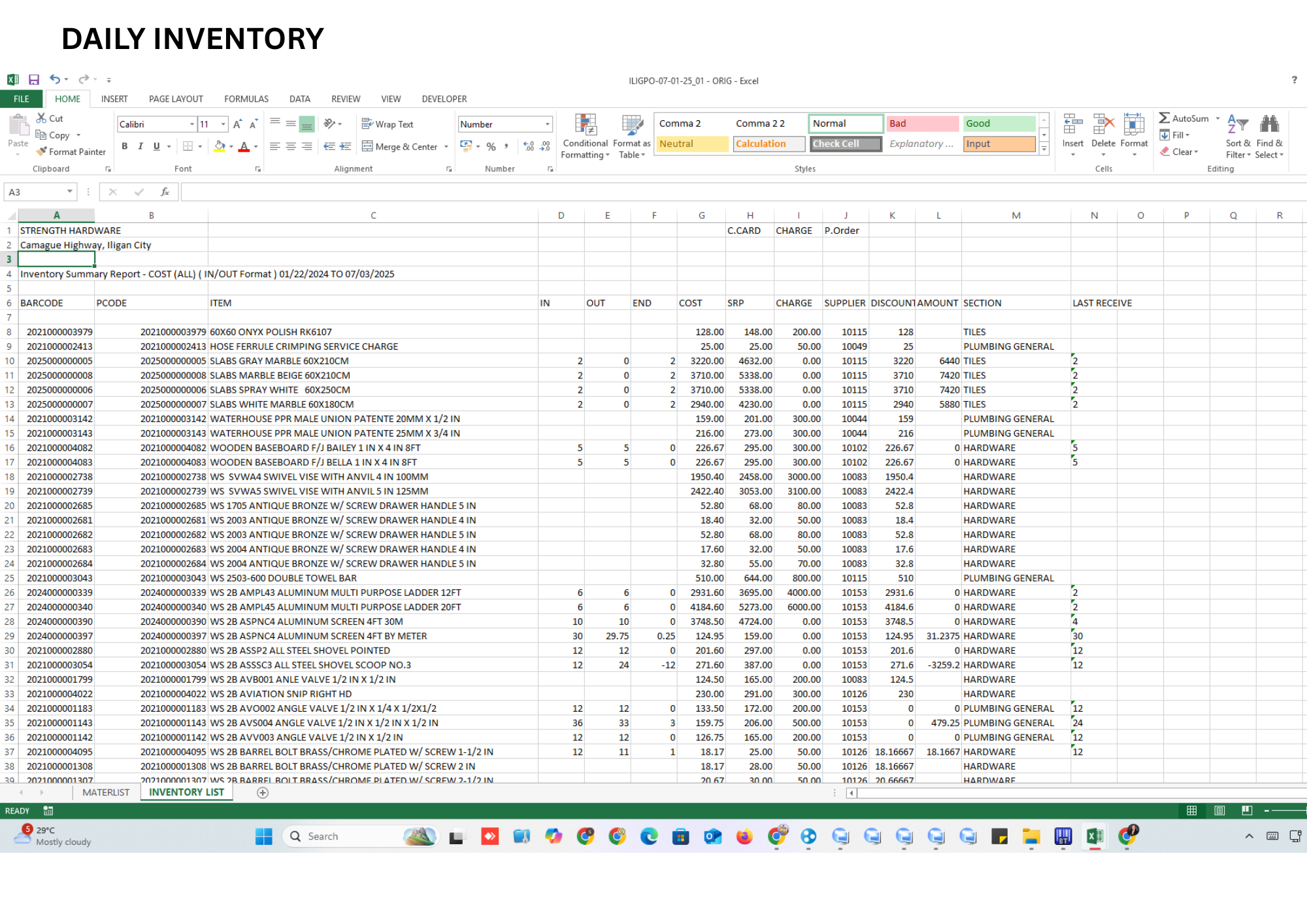Toggle Wrap Text
1307x924 pixels.
(x=388, y=124)
